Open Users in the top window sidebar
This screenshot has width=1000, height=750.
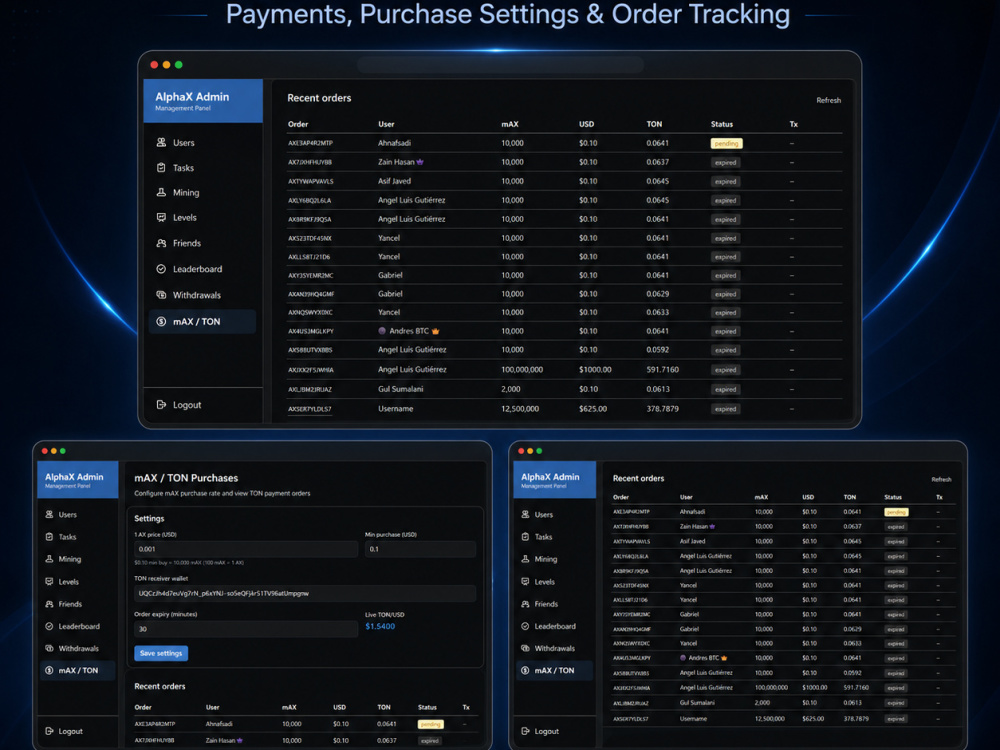184,143
